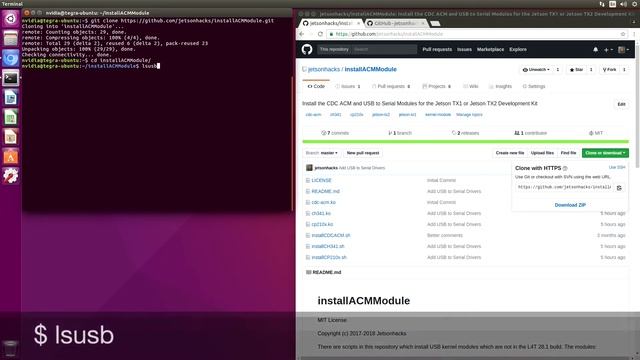Click the green language bar
640x360 pixels.
[465, 142]
